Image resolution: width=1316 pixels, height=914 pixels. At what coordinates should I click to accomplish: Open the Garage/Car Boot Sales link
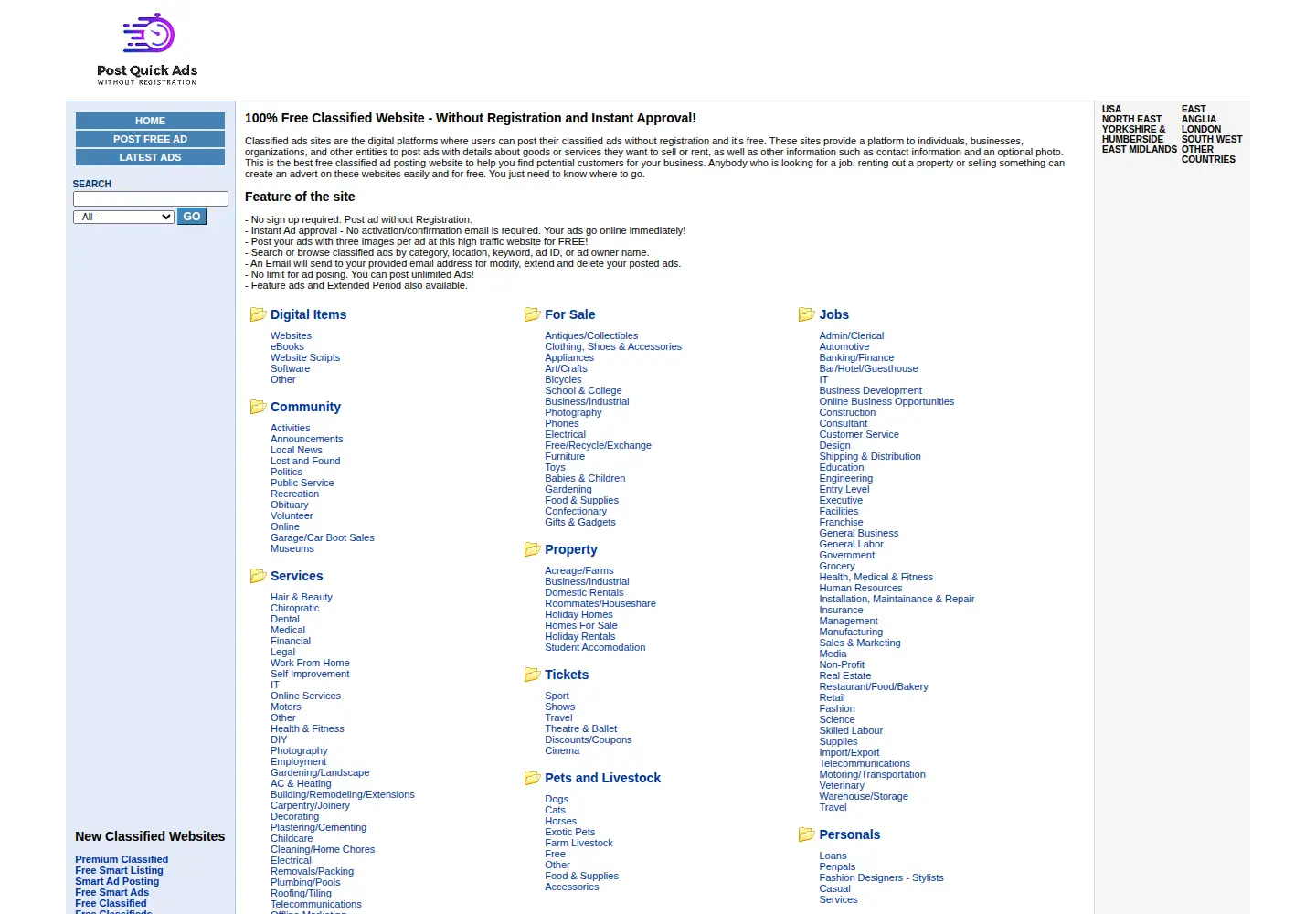pyautogui.click(x=323, y=537)
